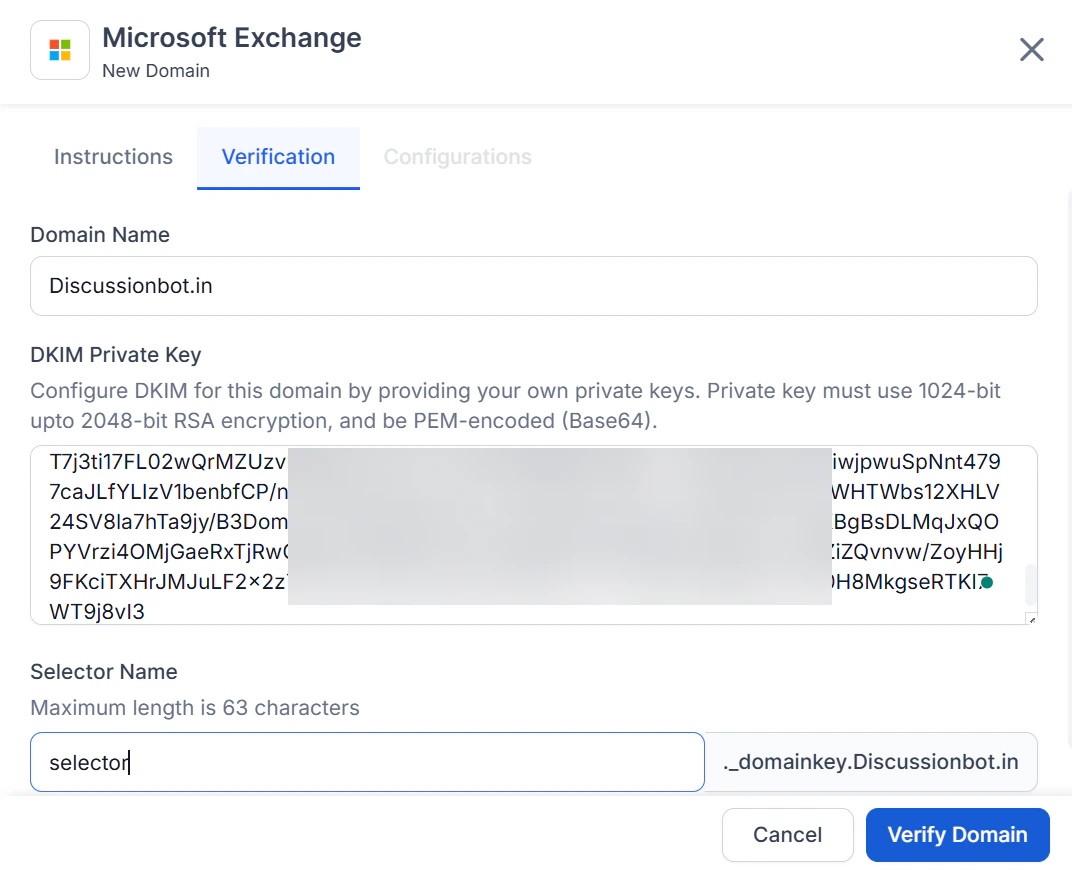Click the X to dismiss the dialog
1072x870 pixels.
pyautogui.click(x=1031, y=49)
